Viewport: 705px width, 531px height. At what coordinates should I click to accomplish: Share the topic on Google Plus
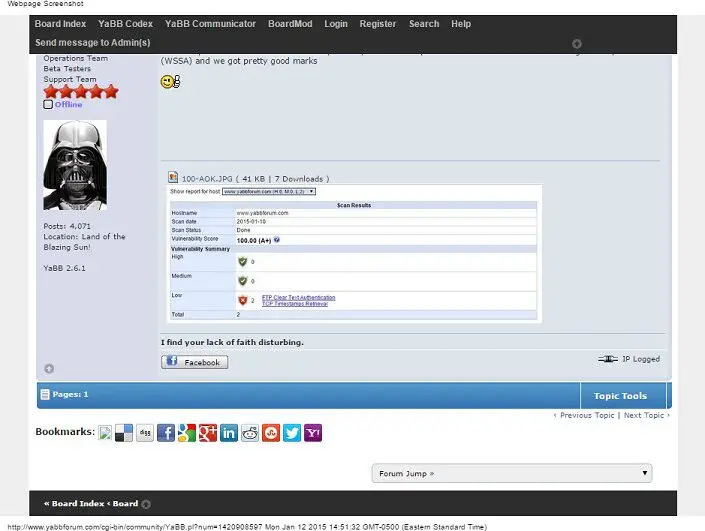(208, 433)
